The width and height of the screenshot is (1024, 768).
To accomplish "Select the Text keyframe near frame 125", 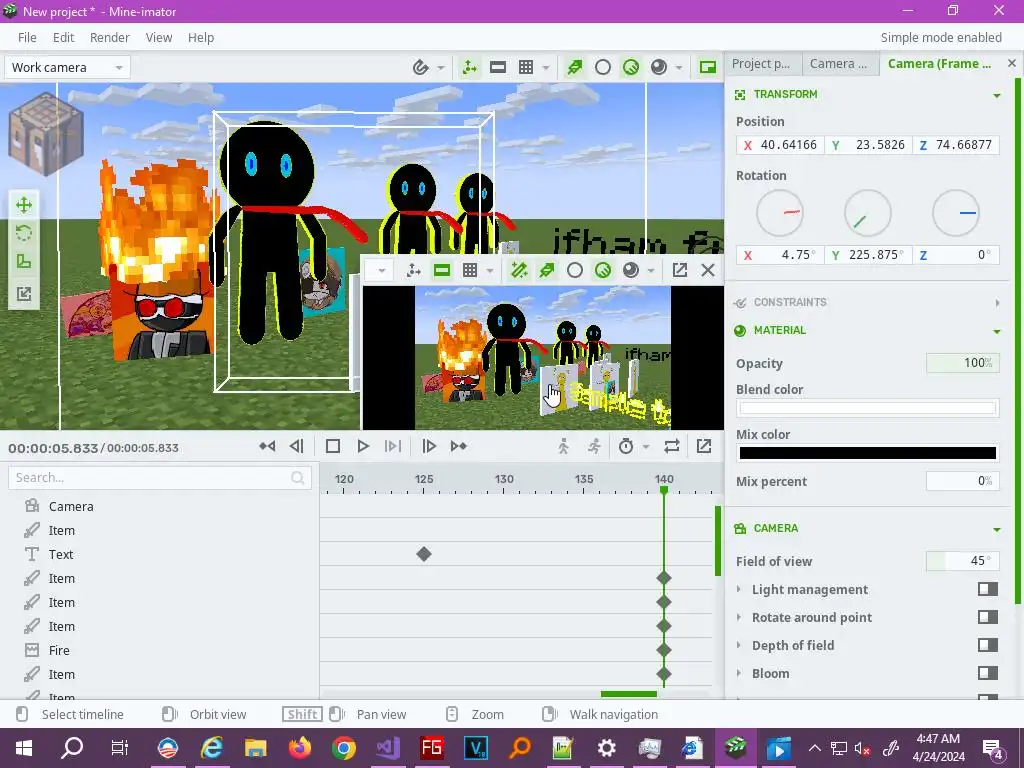I will point(424,554).
